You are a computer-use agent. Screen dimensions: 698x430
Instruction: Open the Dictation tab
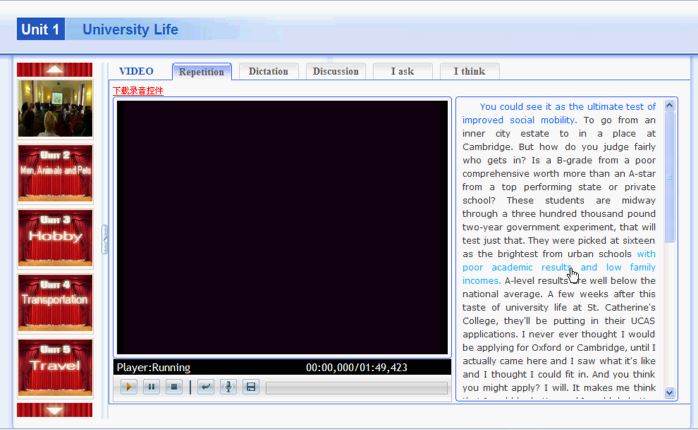[268, 71]
